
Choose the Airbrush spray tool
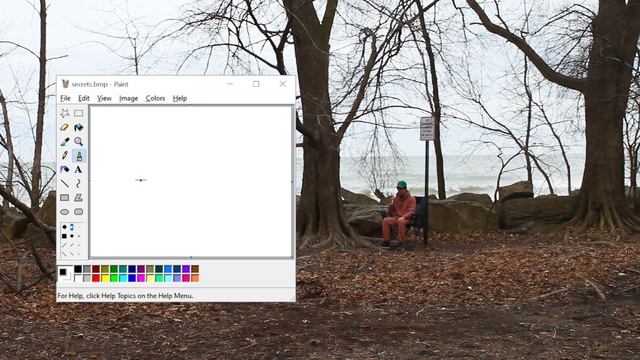64,169
